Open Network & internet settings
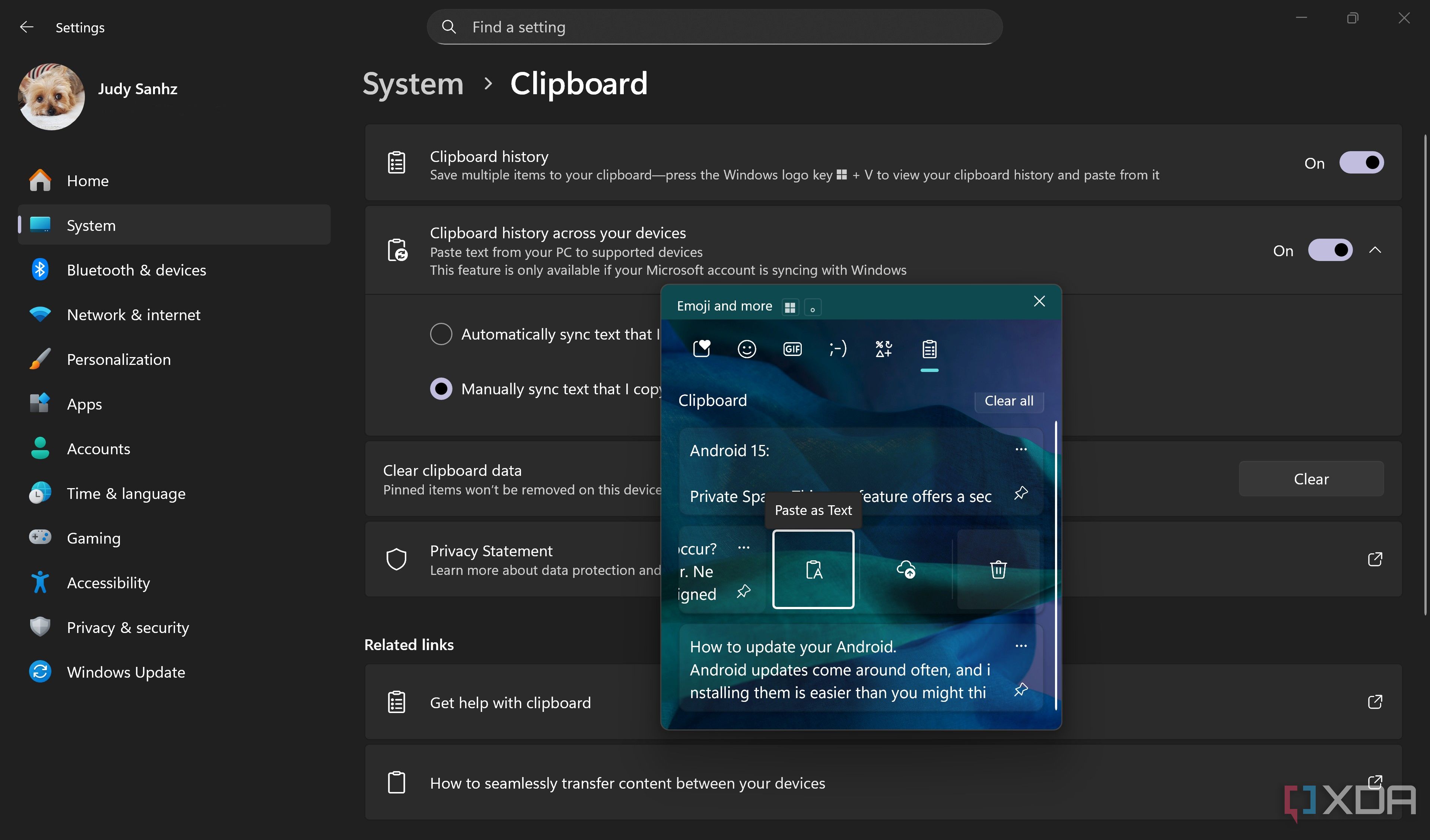The width and height of the screenshot is (1430, 840). [174, 314]
